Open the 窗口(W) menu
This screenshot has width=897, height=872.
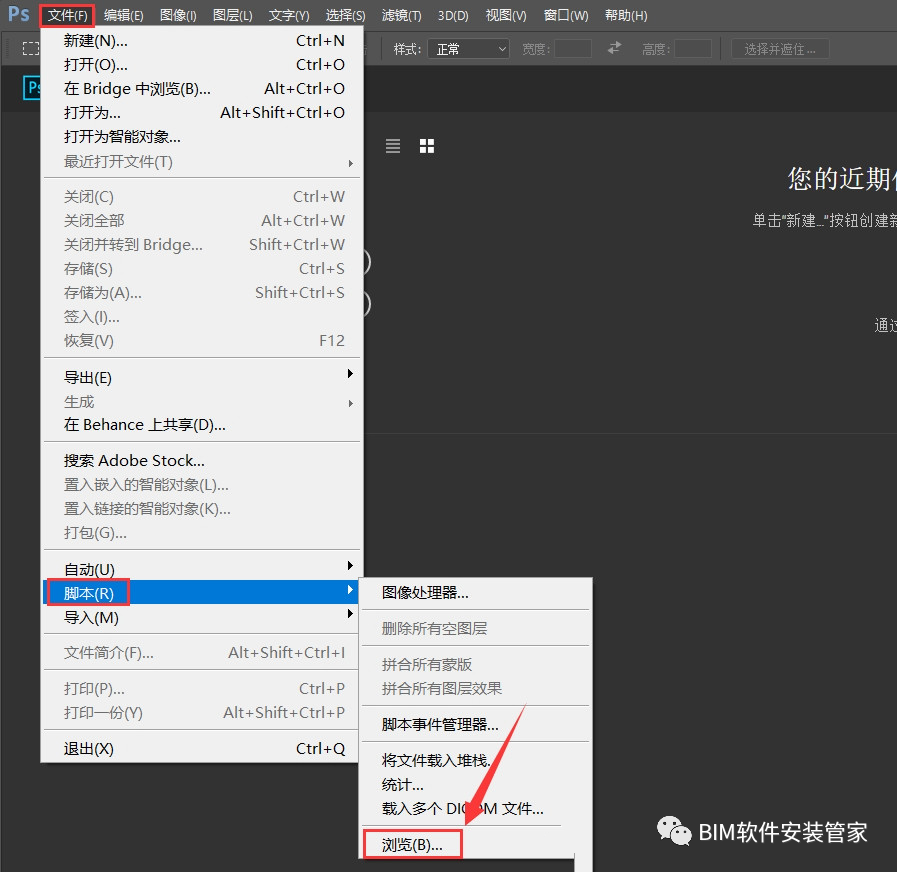(566, 15)
